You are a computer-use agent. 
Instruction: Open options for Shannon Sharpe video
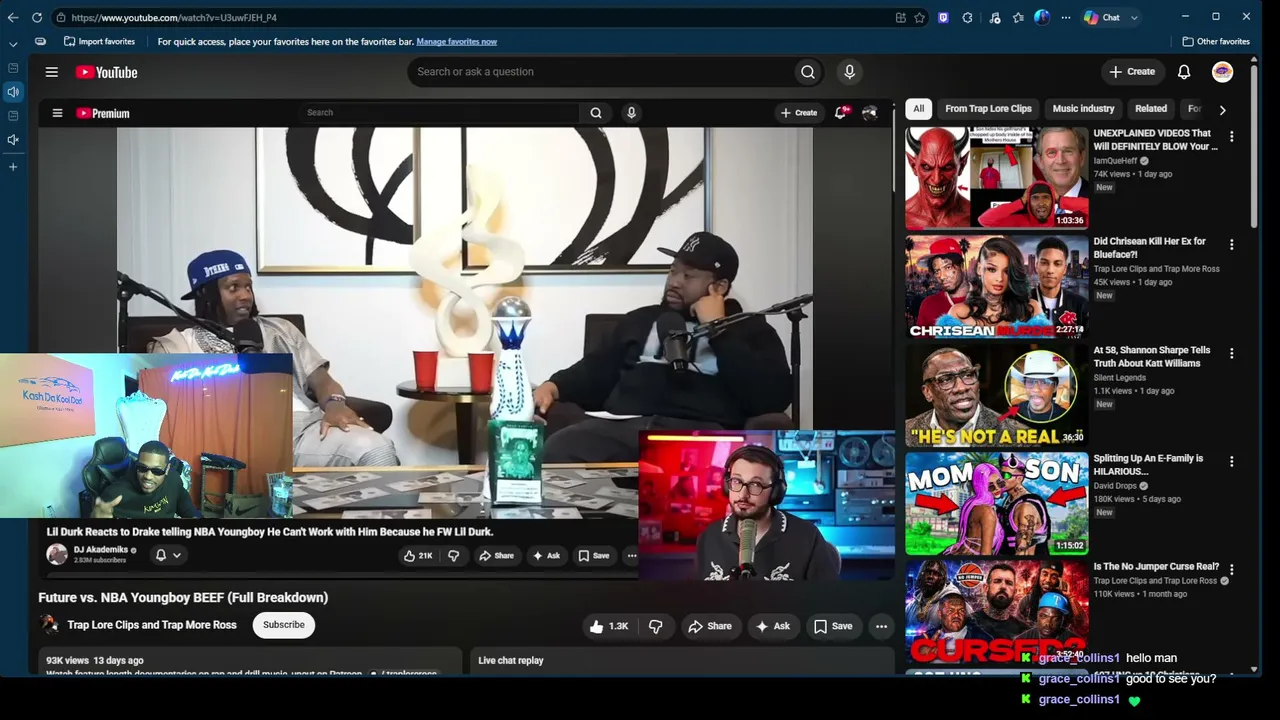1231,354
